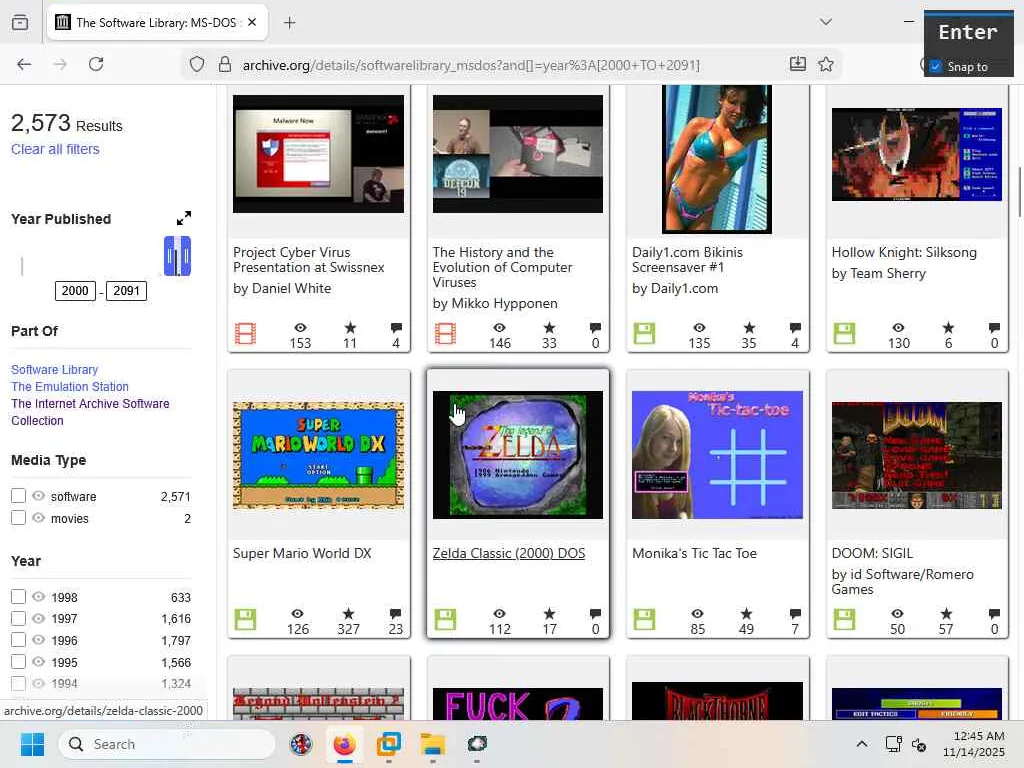Hide year 1997 with its eye icon

click(x=39, y=618)
